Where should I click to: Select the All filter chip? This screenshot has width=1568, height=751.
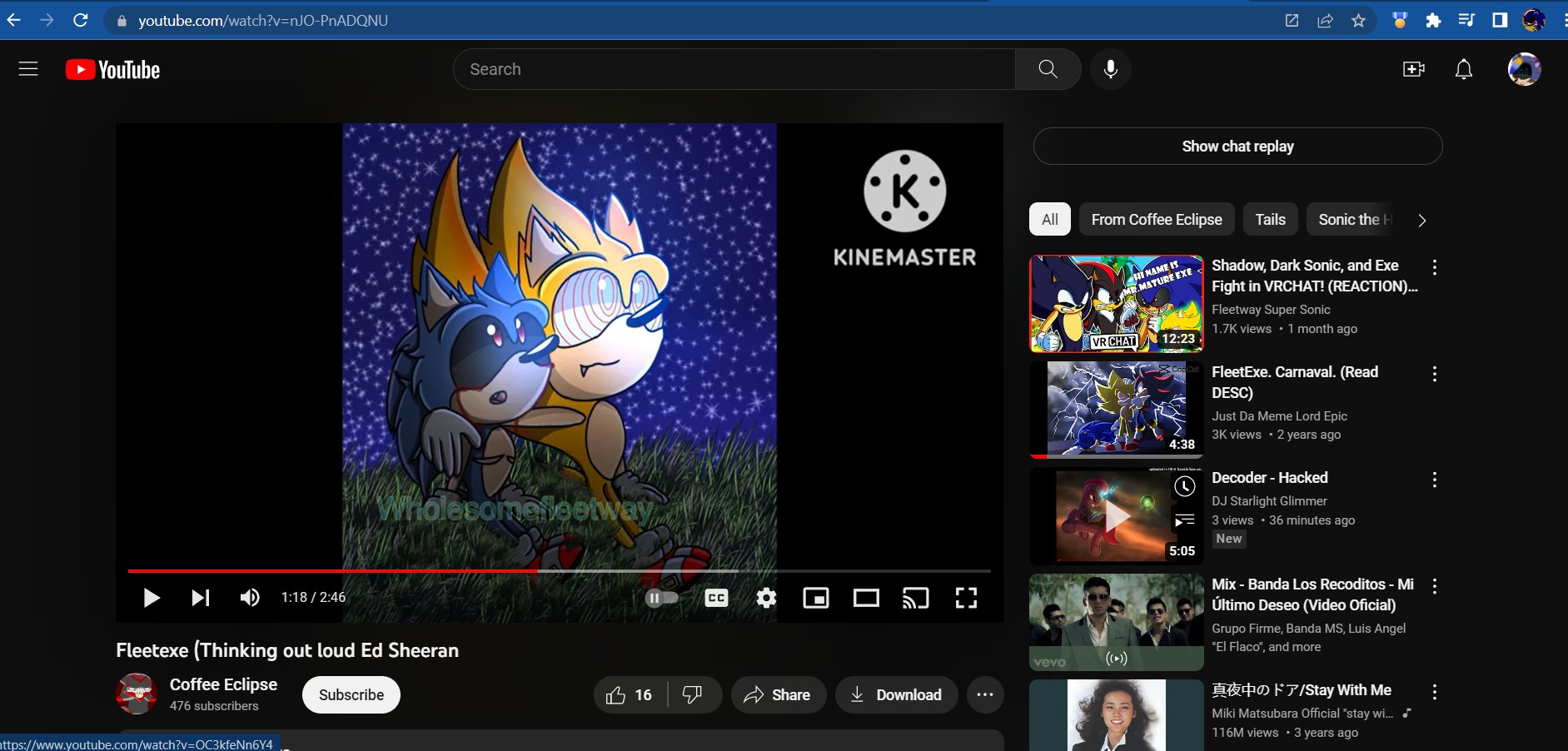tap(1050, 220)
